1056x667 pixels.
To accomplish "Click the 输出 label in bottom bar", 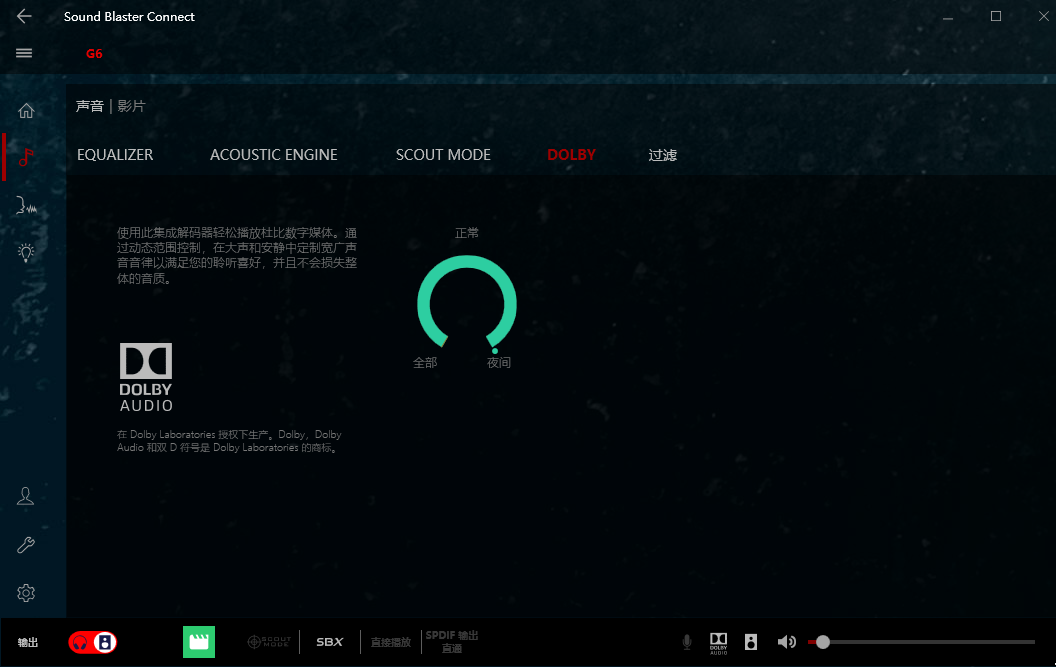I will coord(28,643).
